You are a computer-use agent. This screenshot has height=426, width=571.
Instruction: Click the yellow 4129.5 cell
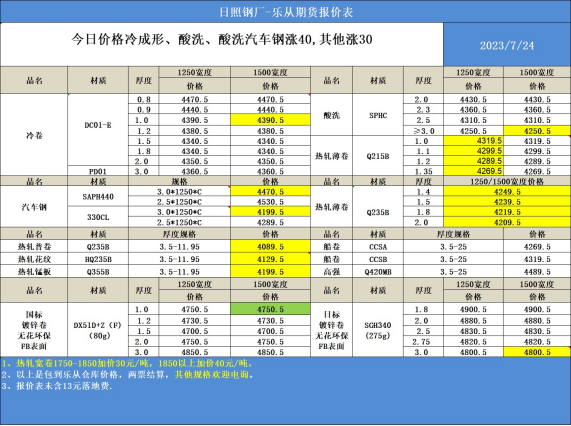(x=270, y=259)
